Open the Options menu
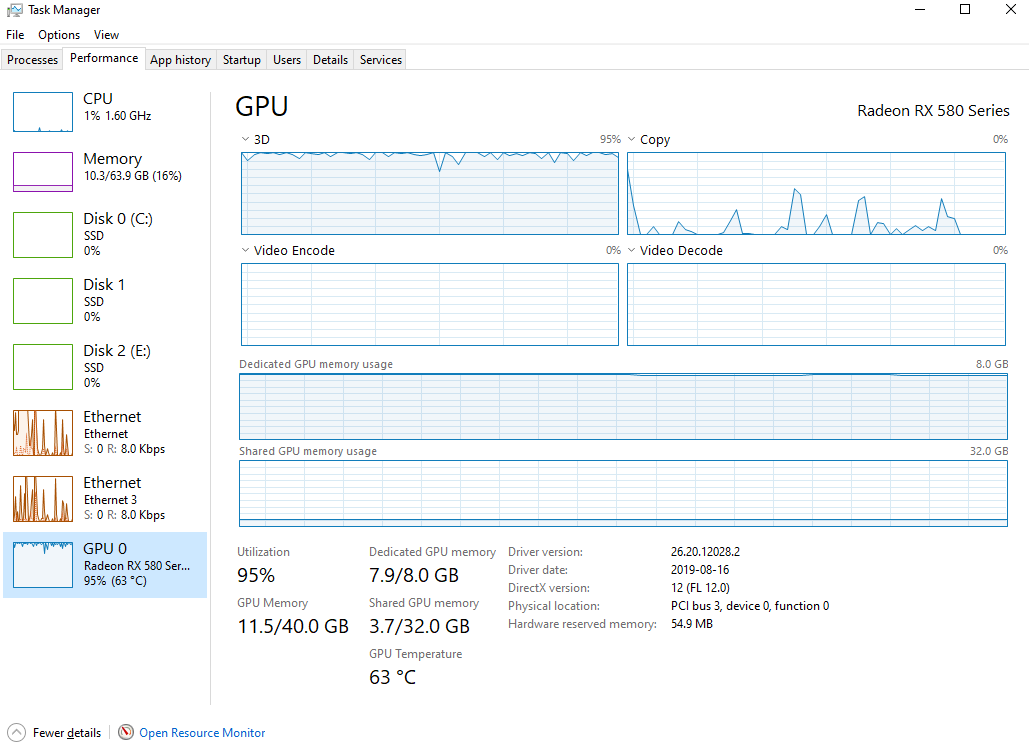The image size is (1029, 755). tap(59, 35)
